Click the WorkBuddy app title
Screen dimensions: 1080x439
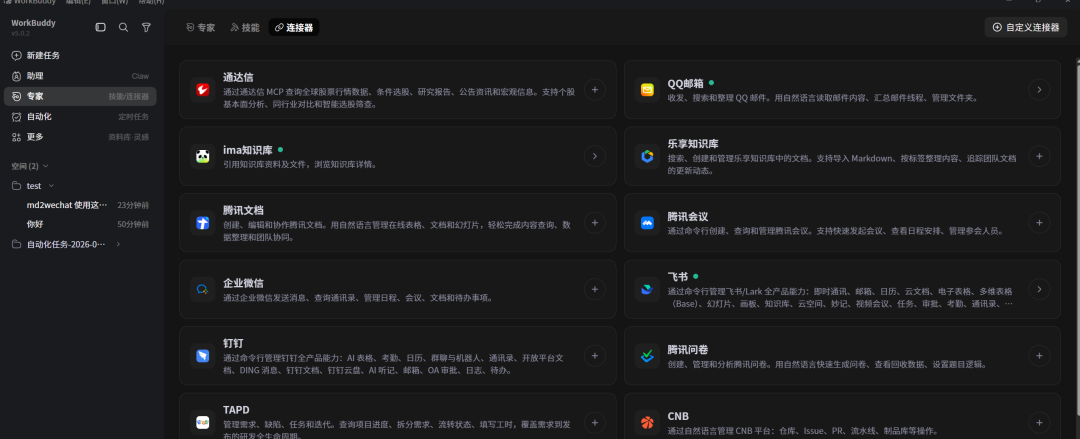pos(34,23)
